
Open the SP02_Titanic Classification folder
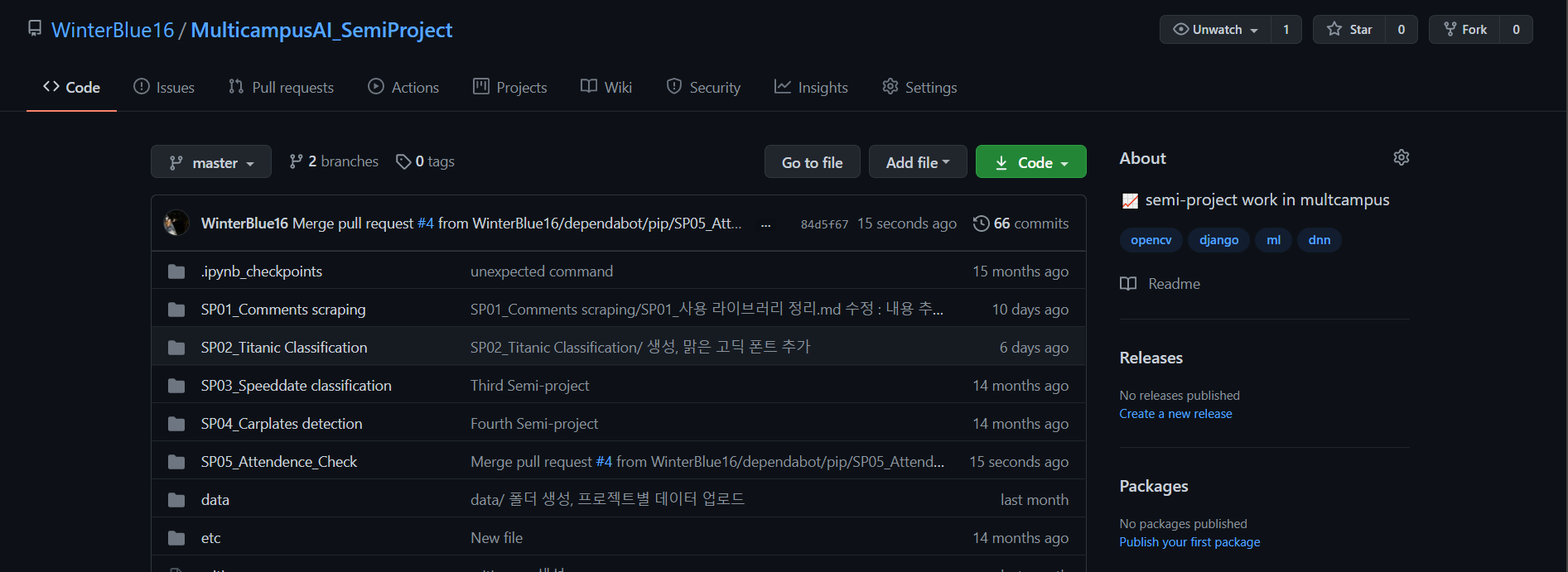pos(284,348)
